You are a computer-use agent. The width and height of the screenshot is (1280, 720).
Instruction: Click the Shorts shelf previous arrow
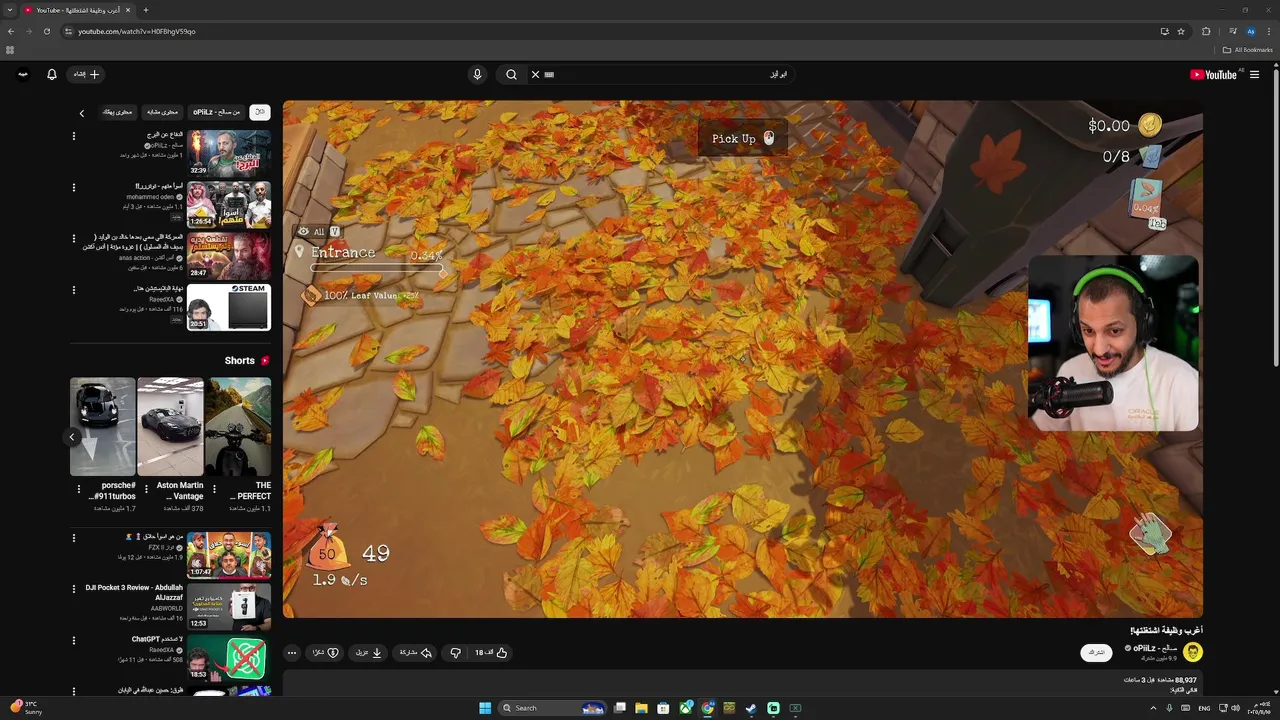click(x=72, y=437)
